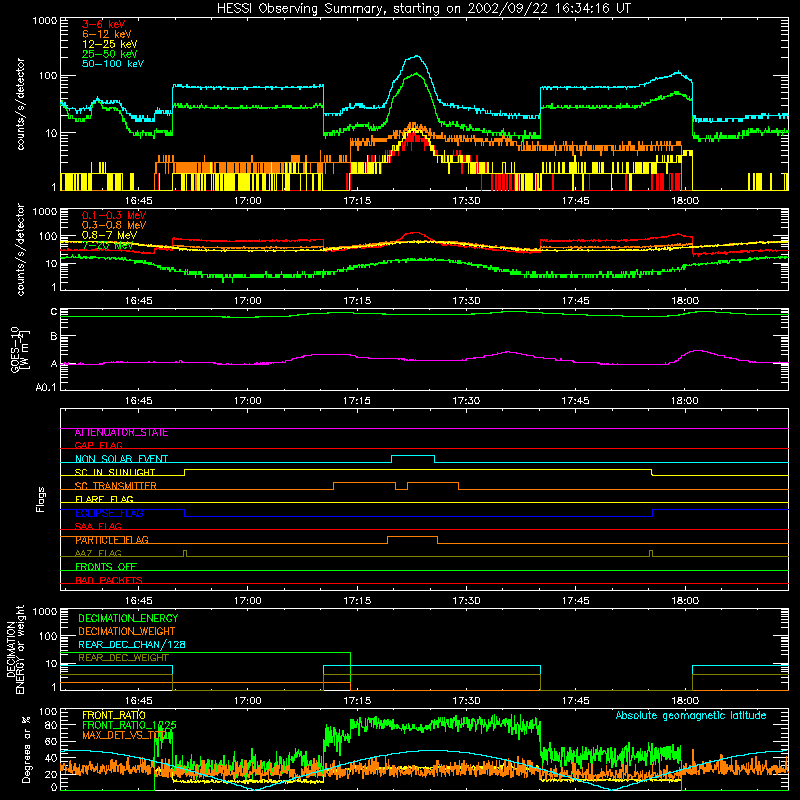
Task: Click the SC_IN_SUNLIGHT flag label
Action: 114,472
